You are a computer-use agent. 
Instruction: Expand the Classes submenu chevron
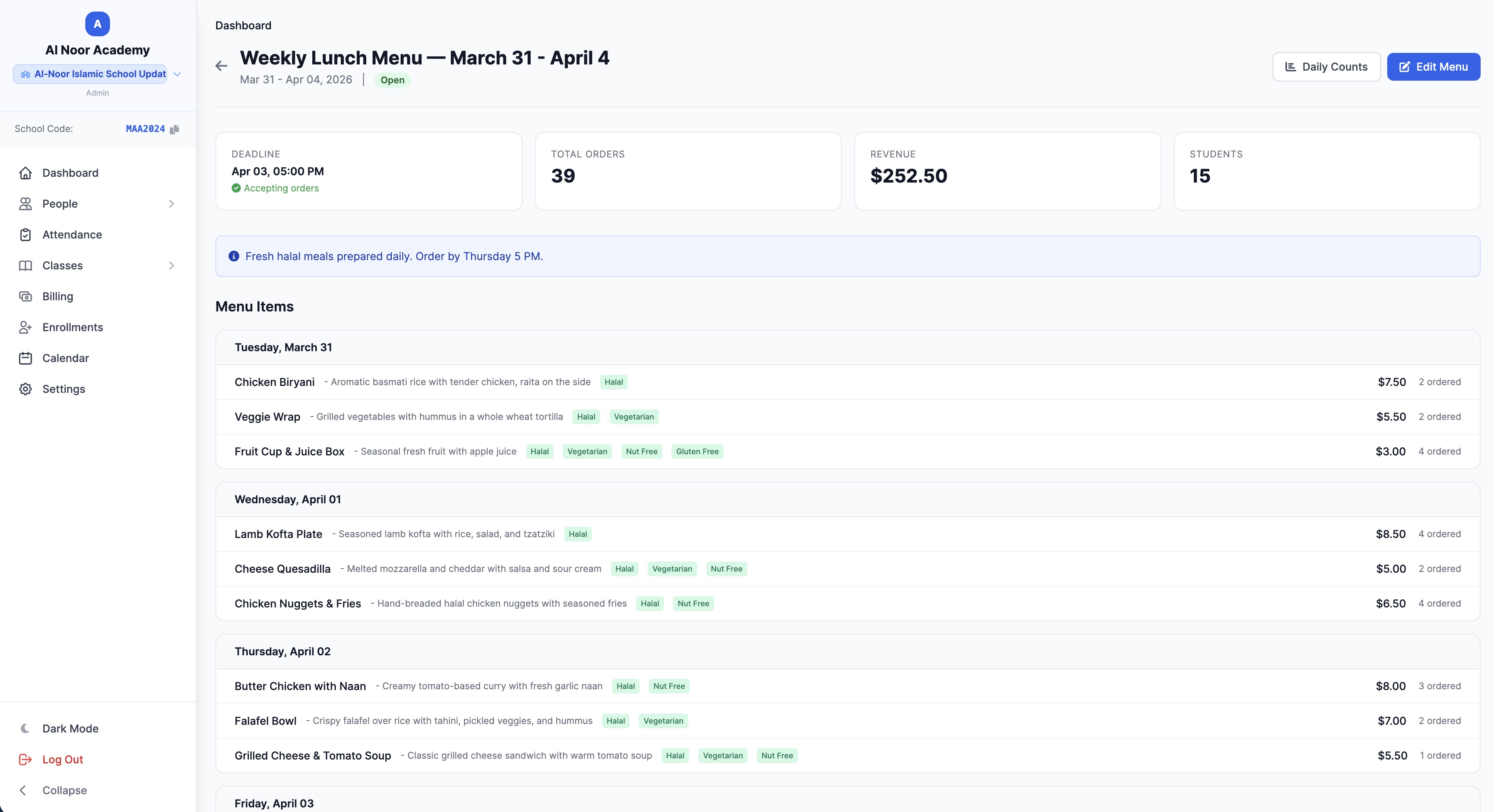tap(171, 266)
